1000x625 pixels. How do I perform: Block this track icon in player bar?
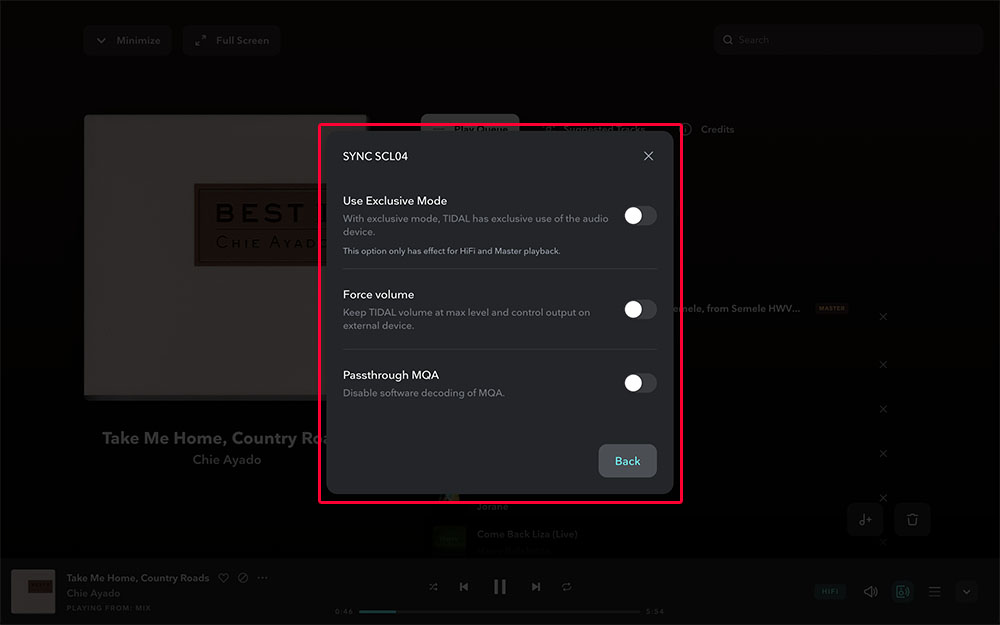243,578
